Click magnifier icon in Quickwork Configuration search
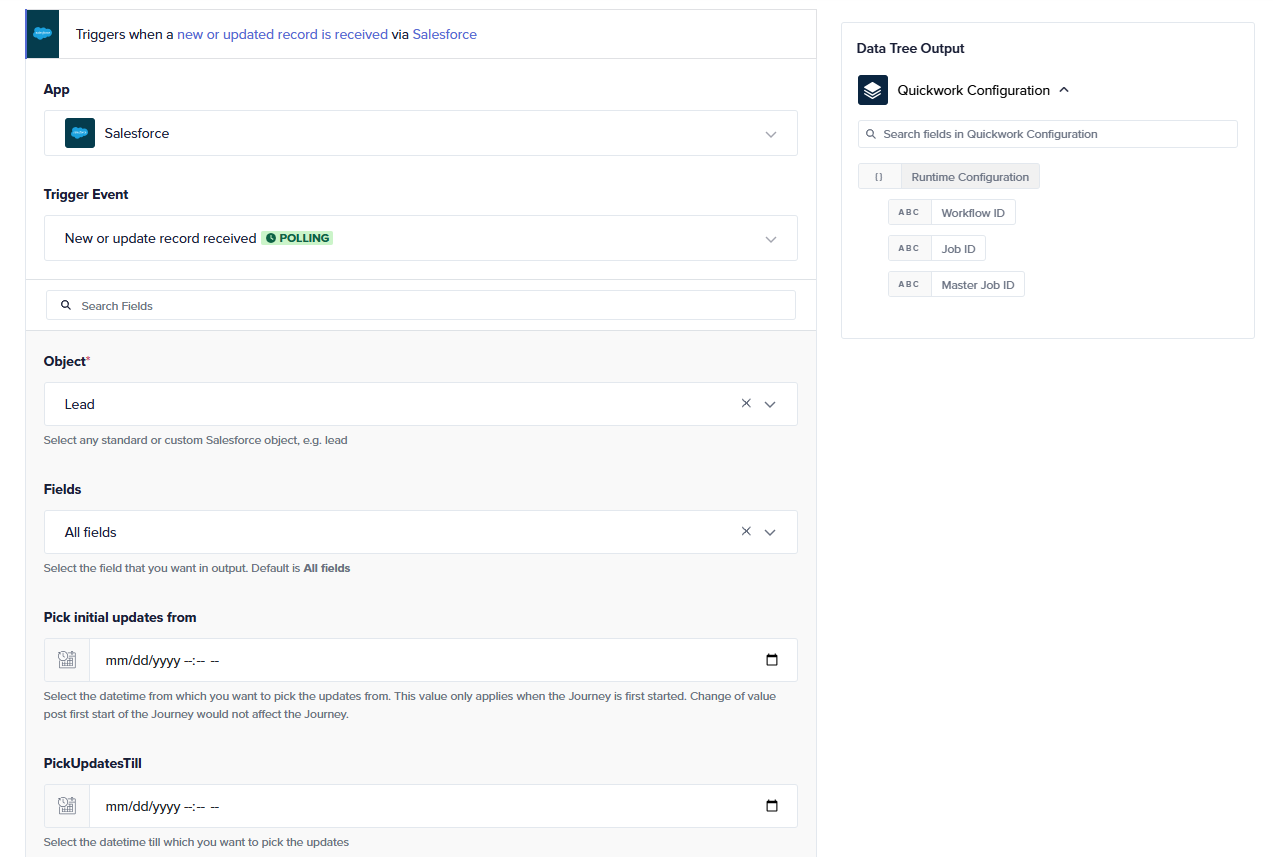 871,134
